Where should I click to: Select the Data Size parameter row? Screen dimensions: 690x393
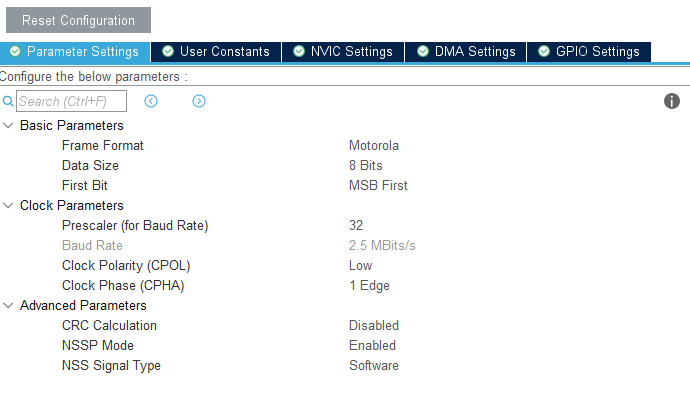click(345, 165)
